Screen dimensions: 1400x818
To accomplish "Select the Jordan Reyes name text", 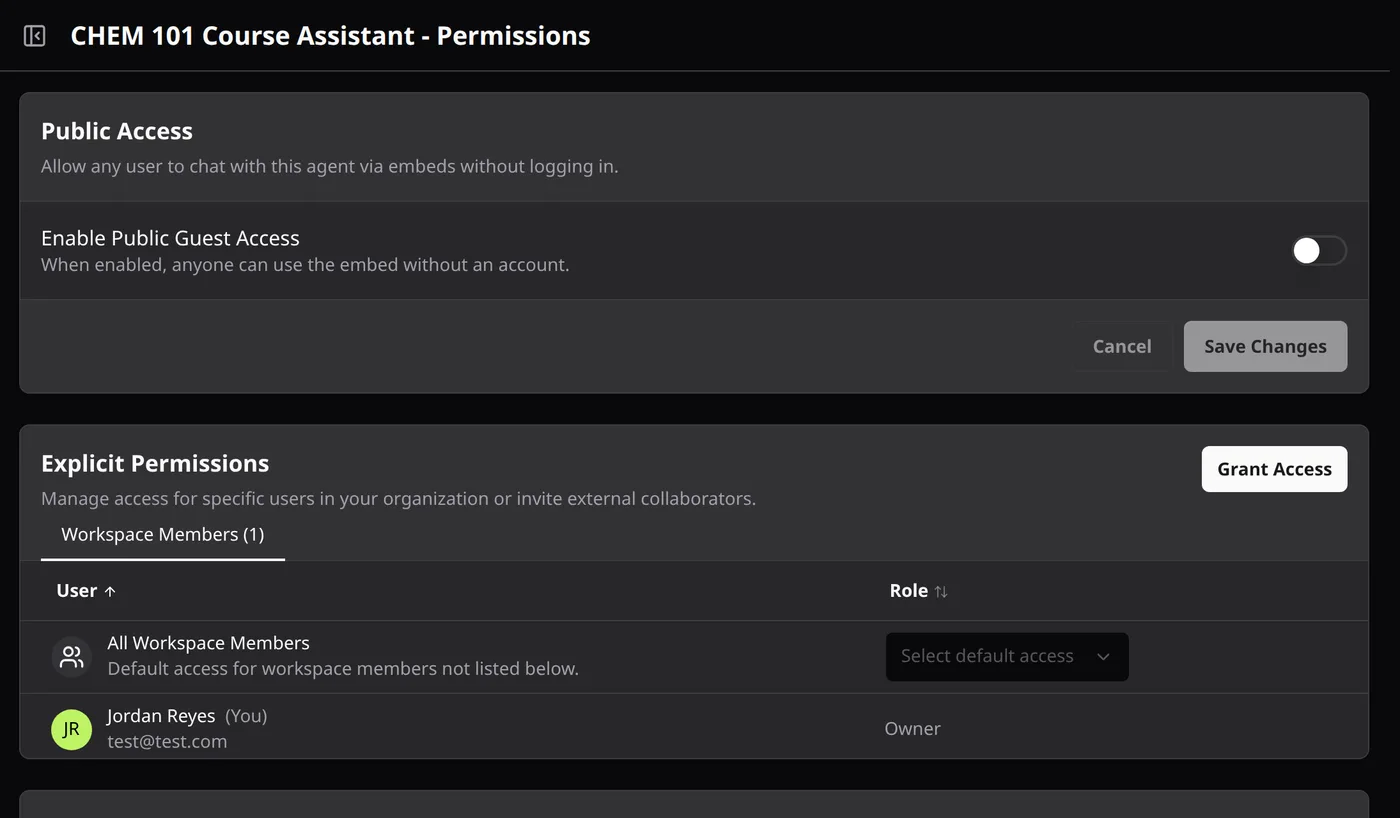I will click(x=161, y=716).
